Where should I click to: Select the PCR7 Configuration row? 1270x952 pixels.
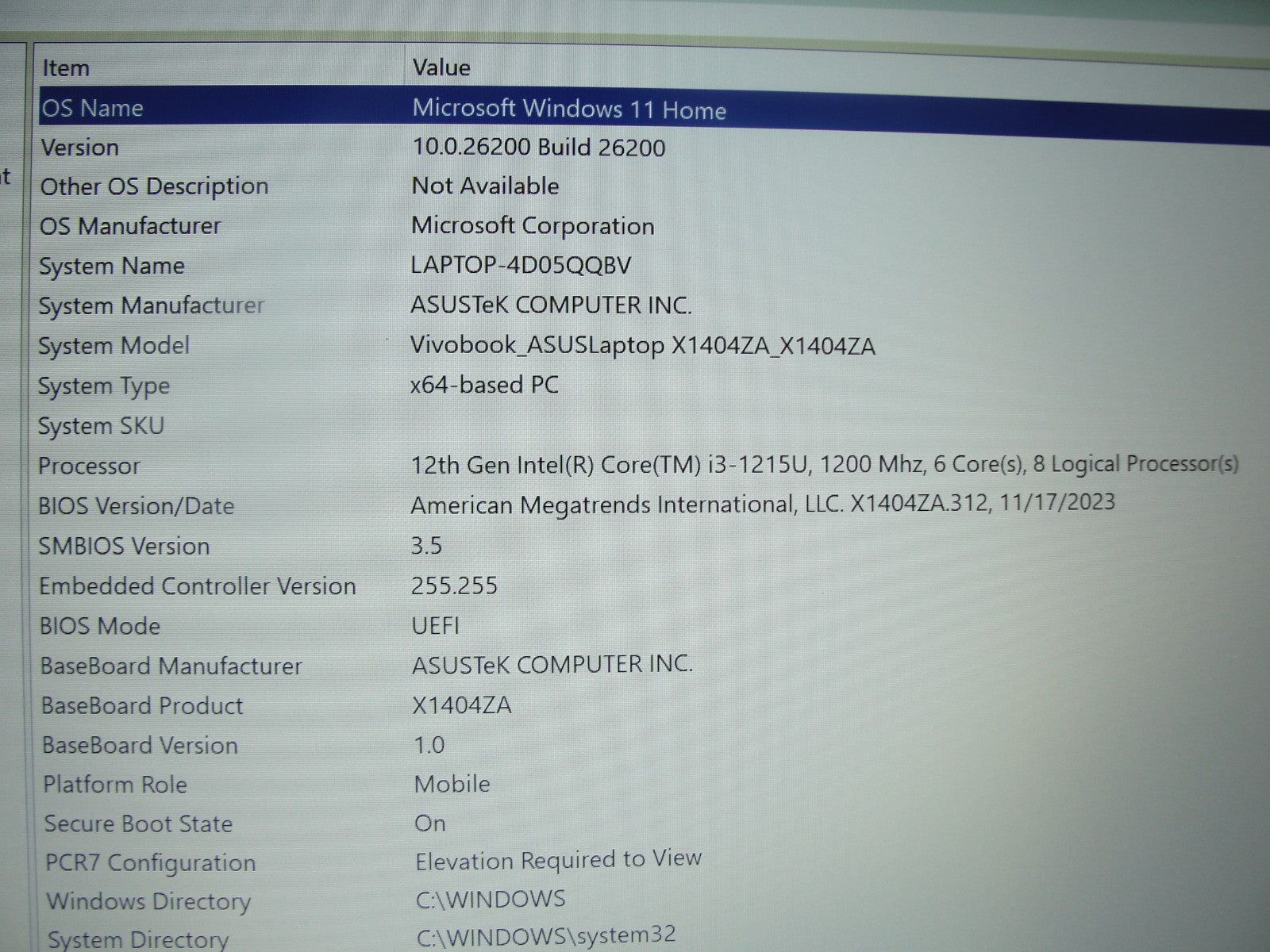[150, 862]
